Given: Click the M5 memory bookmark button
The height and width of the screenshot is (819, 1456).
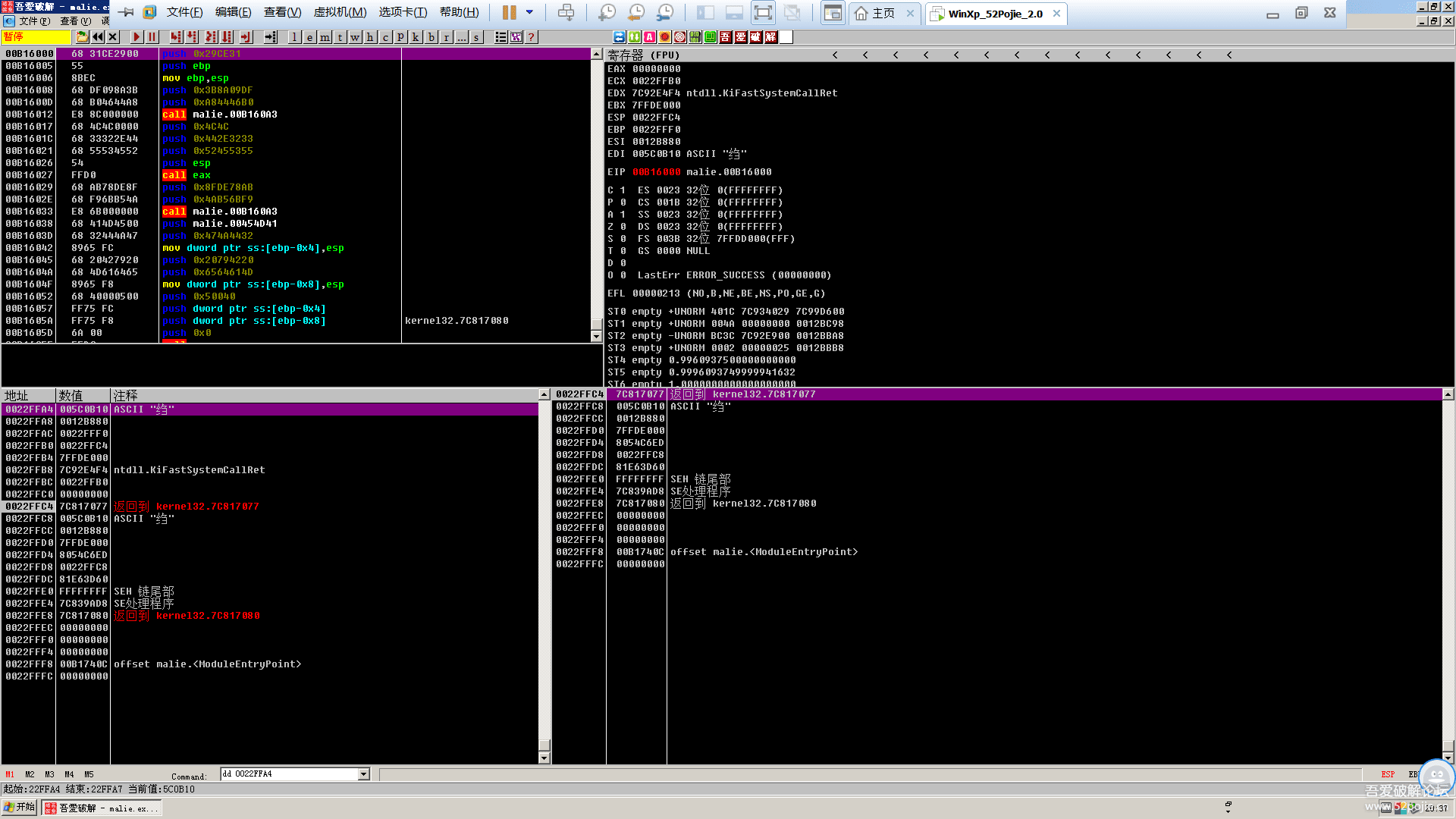Looking at the screenshot, I should (89, 775).
